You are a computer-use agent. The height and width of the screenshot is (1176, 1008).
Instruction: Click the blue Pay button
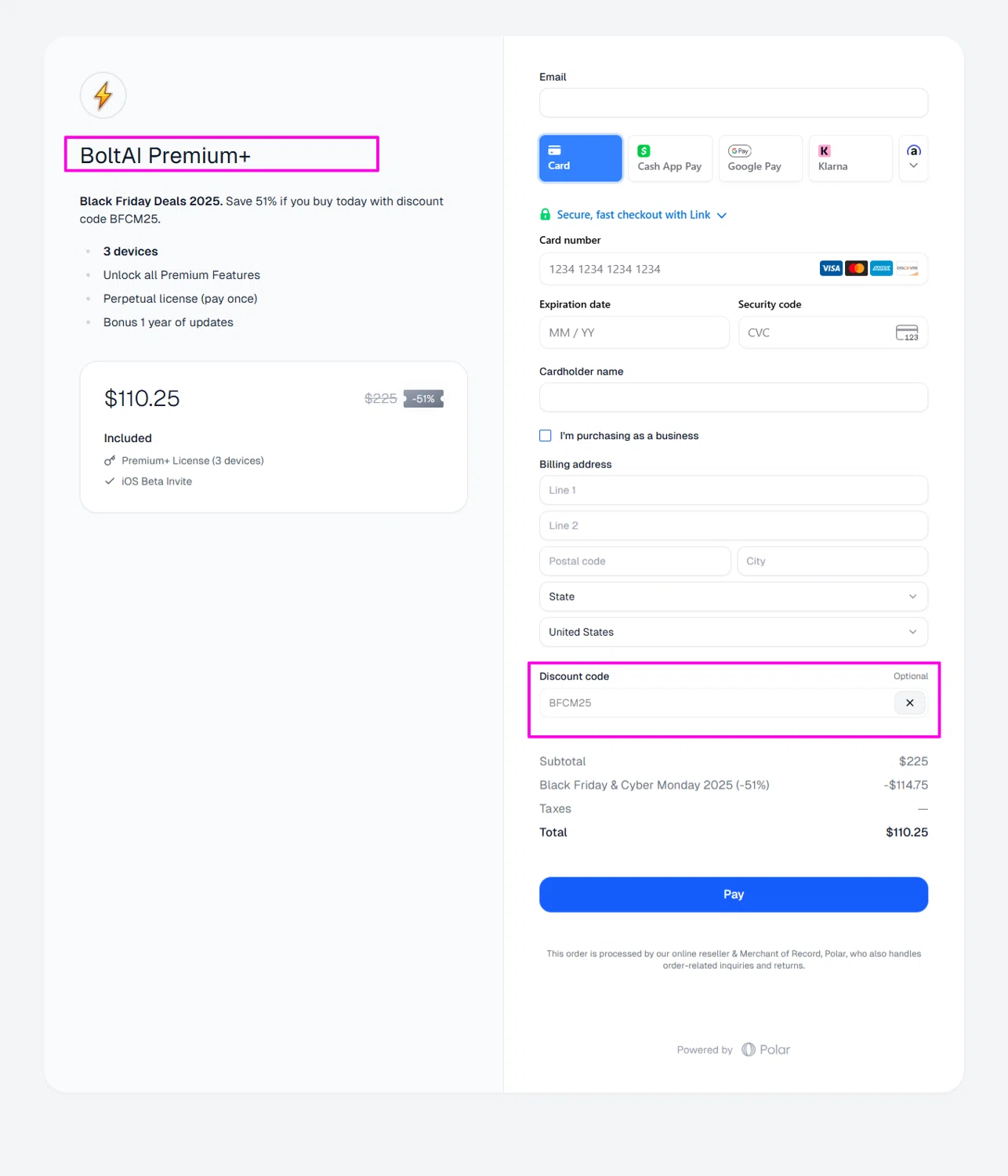pos(733,895)
